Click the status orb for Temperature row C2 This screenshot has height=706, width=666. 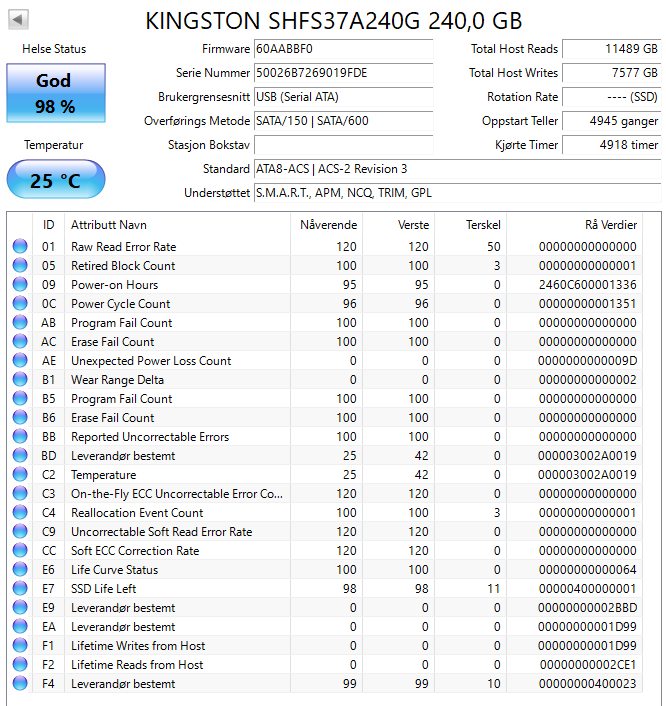pyautogui.click(x=20, y=475)
